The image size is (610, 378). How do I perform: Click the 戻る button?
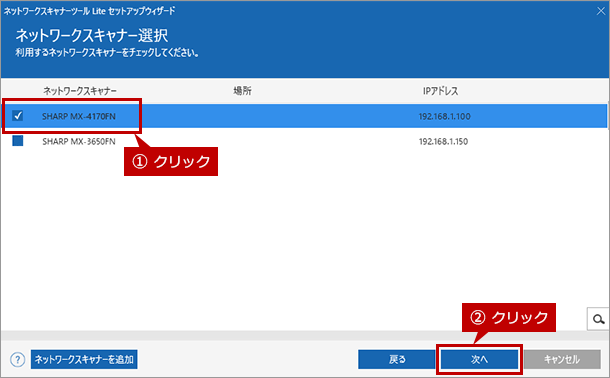pos(397,359)
